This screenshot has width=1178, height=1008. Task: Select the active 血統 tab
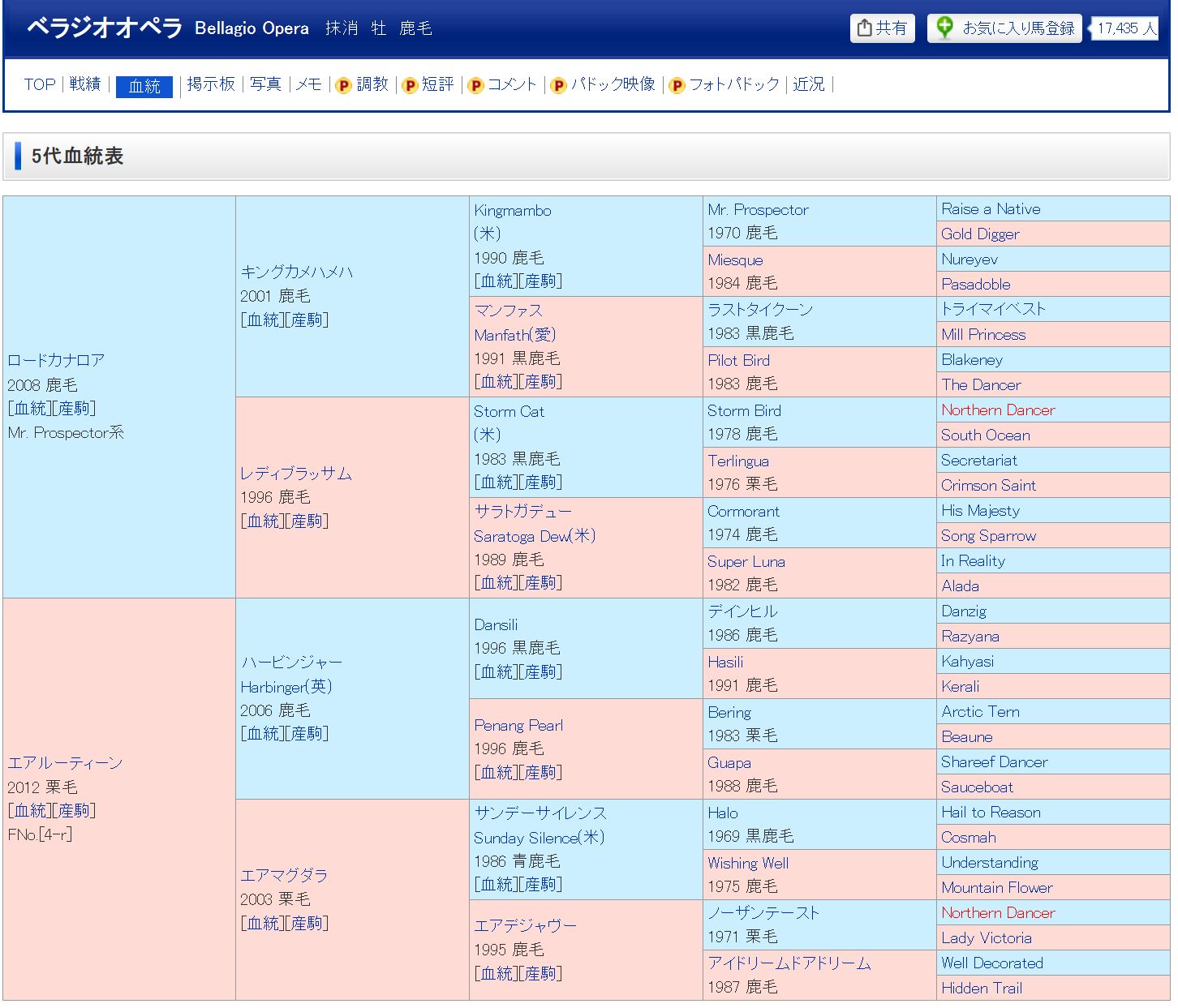click(144, 86)
